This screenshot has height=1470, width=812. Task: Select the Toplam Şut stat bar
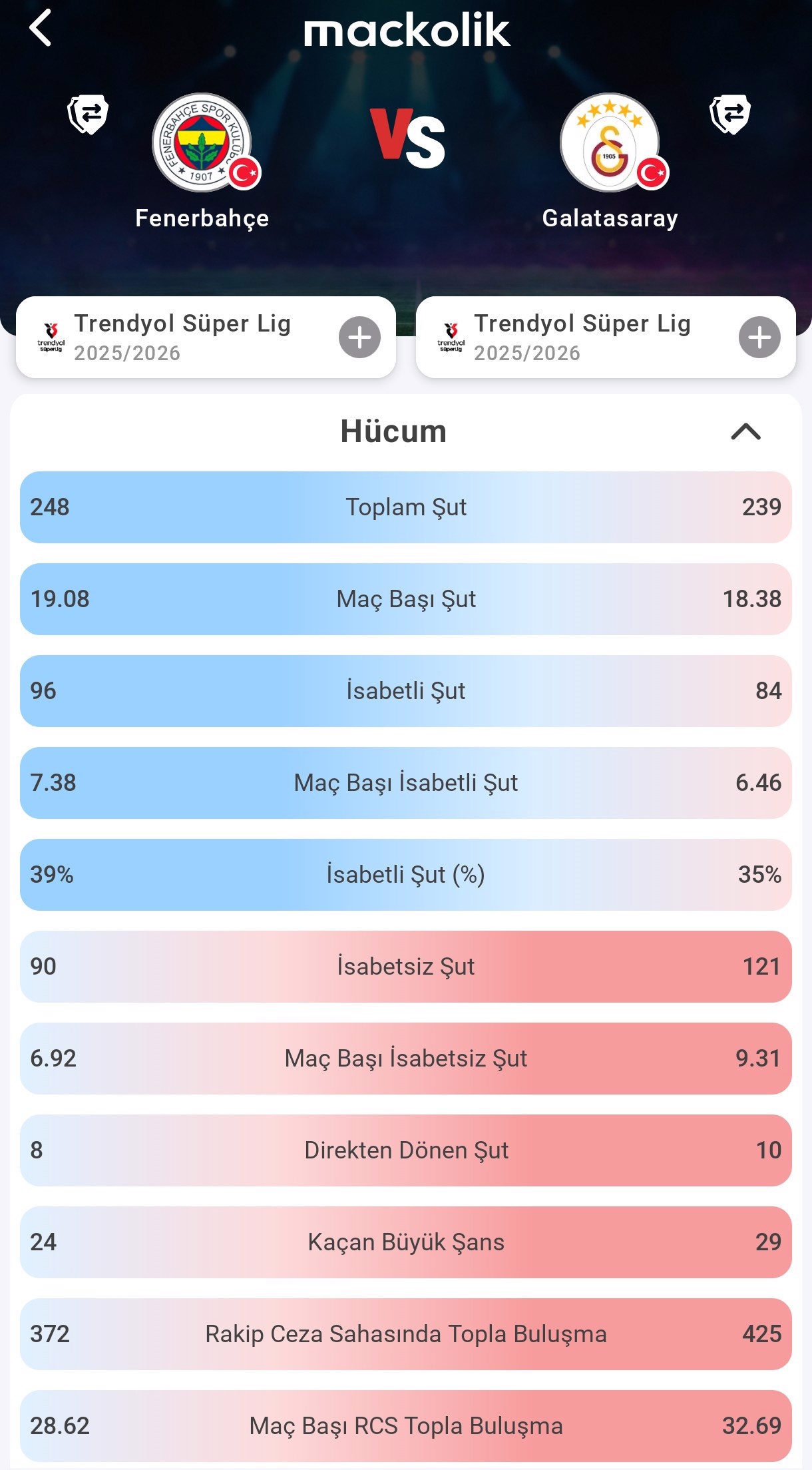406,507
